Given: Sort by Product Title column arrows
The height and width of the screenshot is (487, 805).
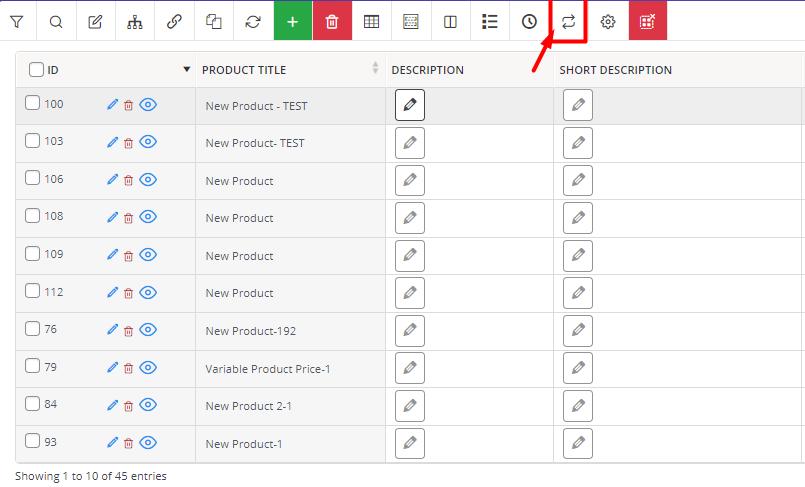Looking at the screenshot, I should [x=375, y=68].
